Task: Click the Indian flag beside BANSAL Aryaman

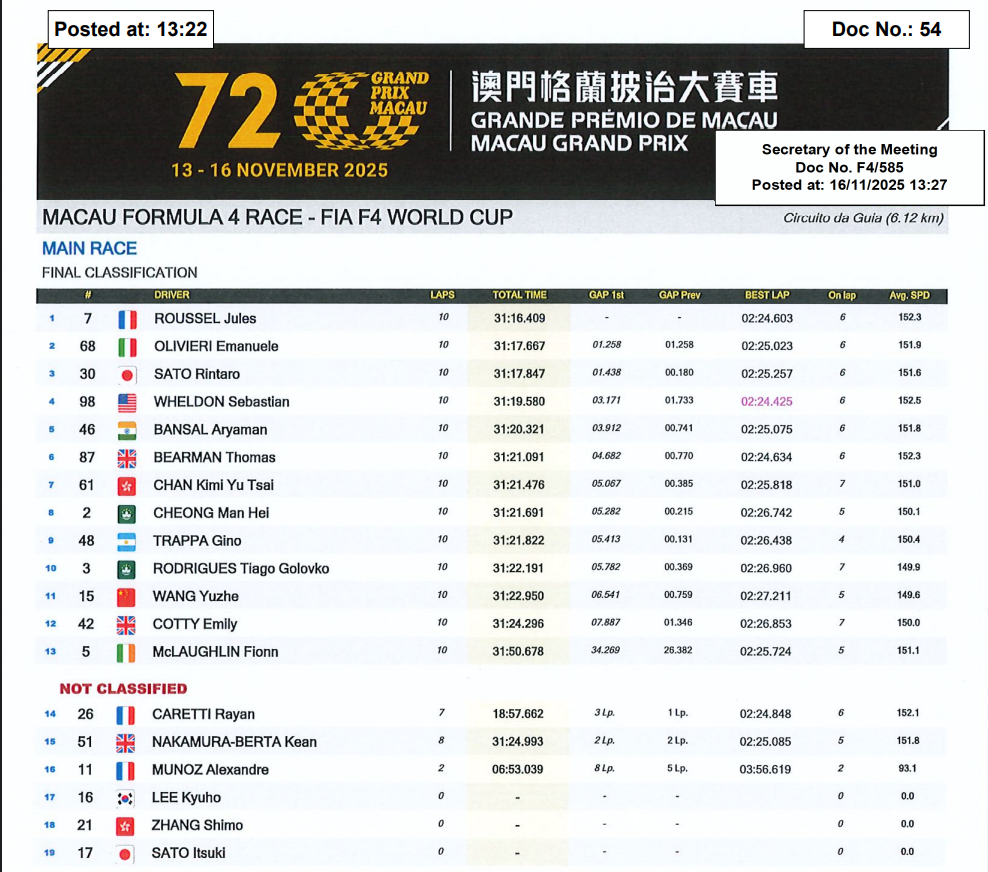Action: (x=127, y=430)
